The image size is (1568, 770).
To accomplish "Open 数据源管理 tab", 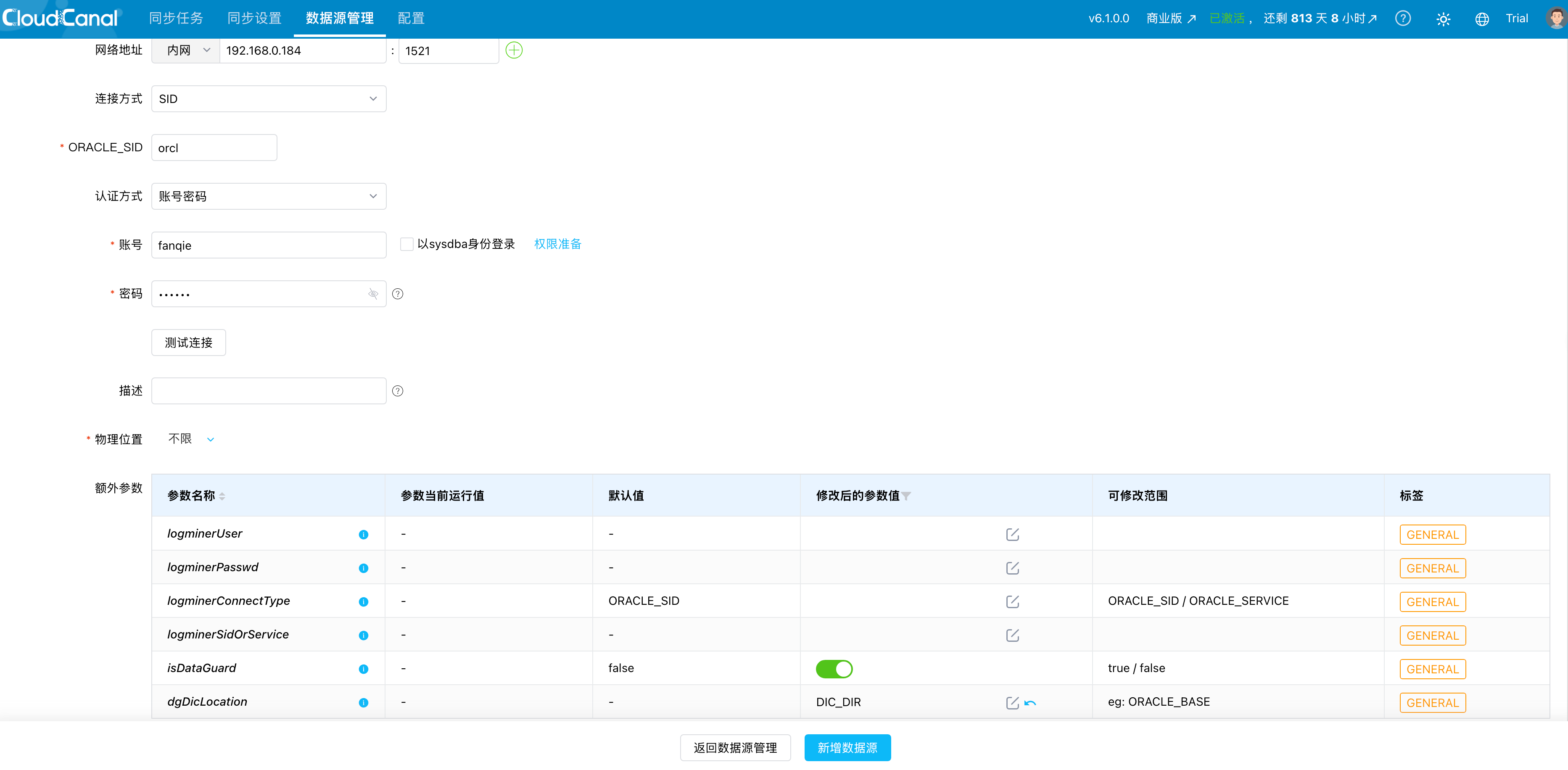I will (340, 18).
